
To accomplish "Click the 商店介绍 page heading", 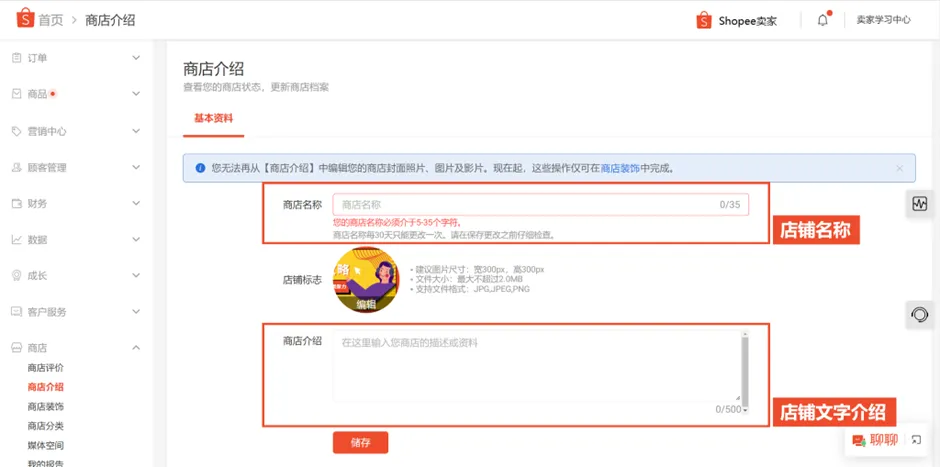I will [213, 68].
